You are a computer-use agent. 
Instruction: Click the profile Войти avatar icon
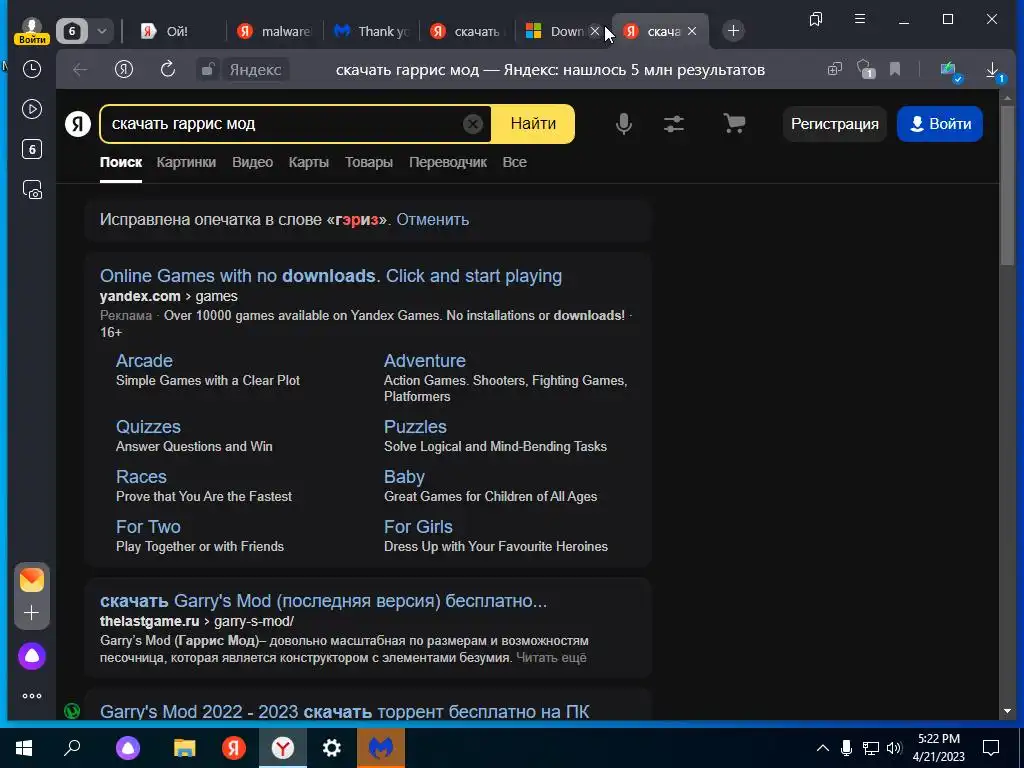tap(31, 31)
